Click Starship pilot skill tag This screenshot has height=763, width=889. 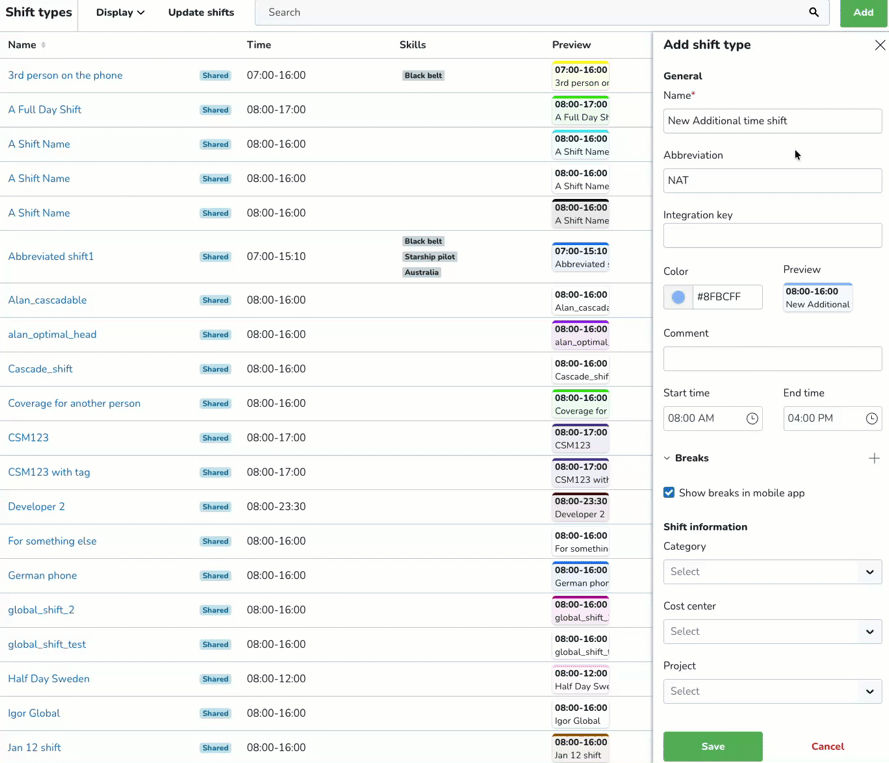(429, 257)
